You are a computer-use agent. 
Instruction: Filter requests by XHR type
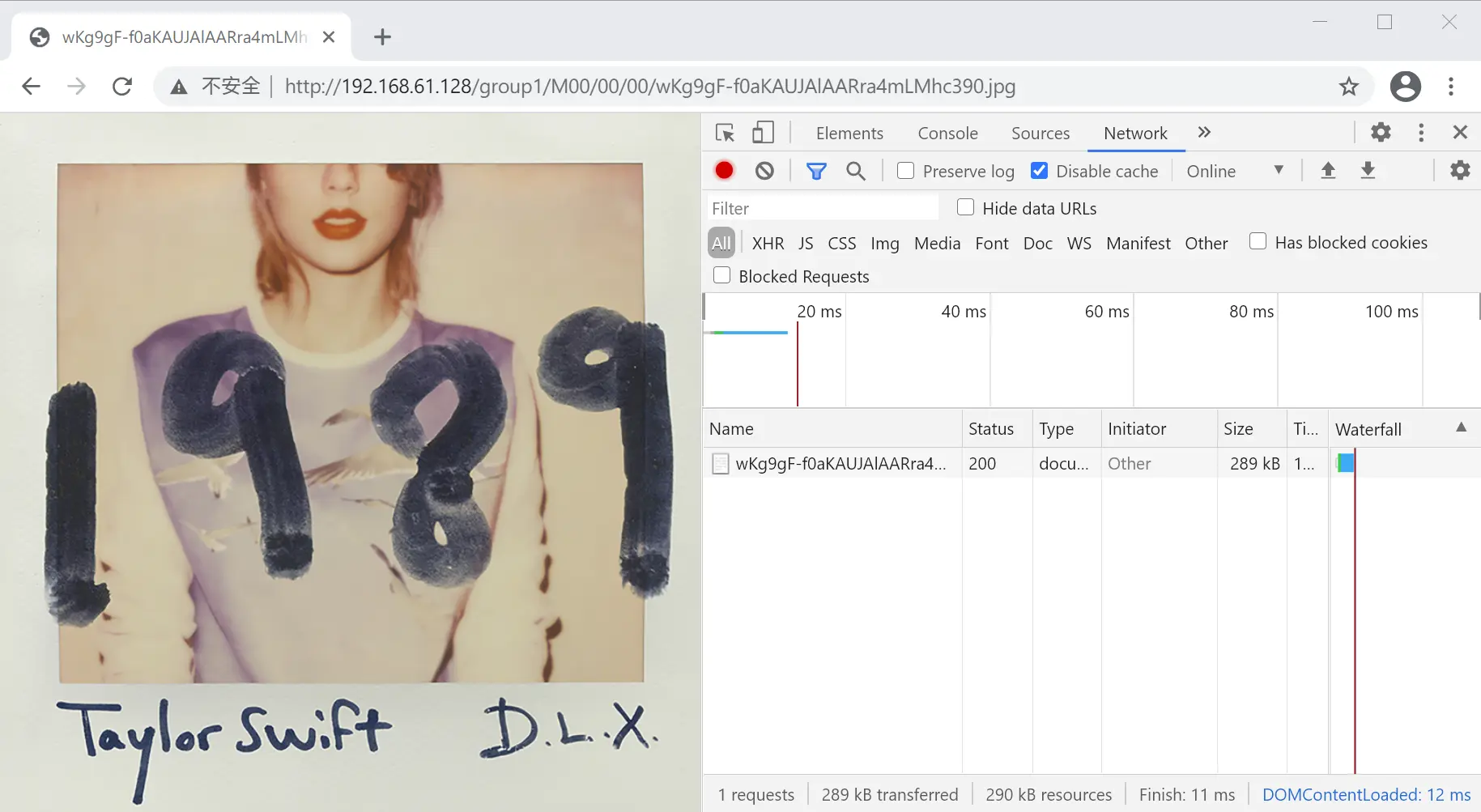pyautogui.click(x=768, y=244)
